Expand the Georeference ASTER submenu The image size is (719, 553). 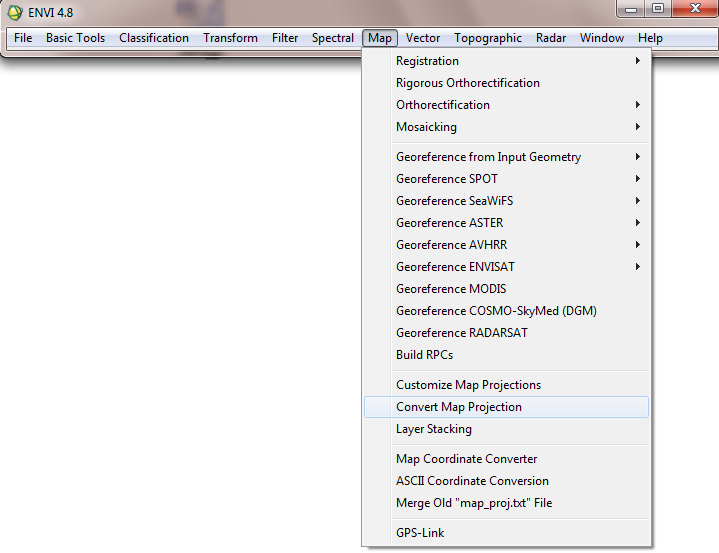[506, 223]
